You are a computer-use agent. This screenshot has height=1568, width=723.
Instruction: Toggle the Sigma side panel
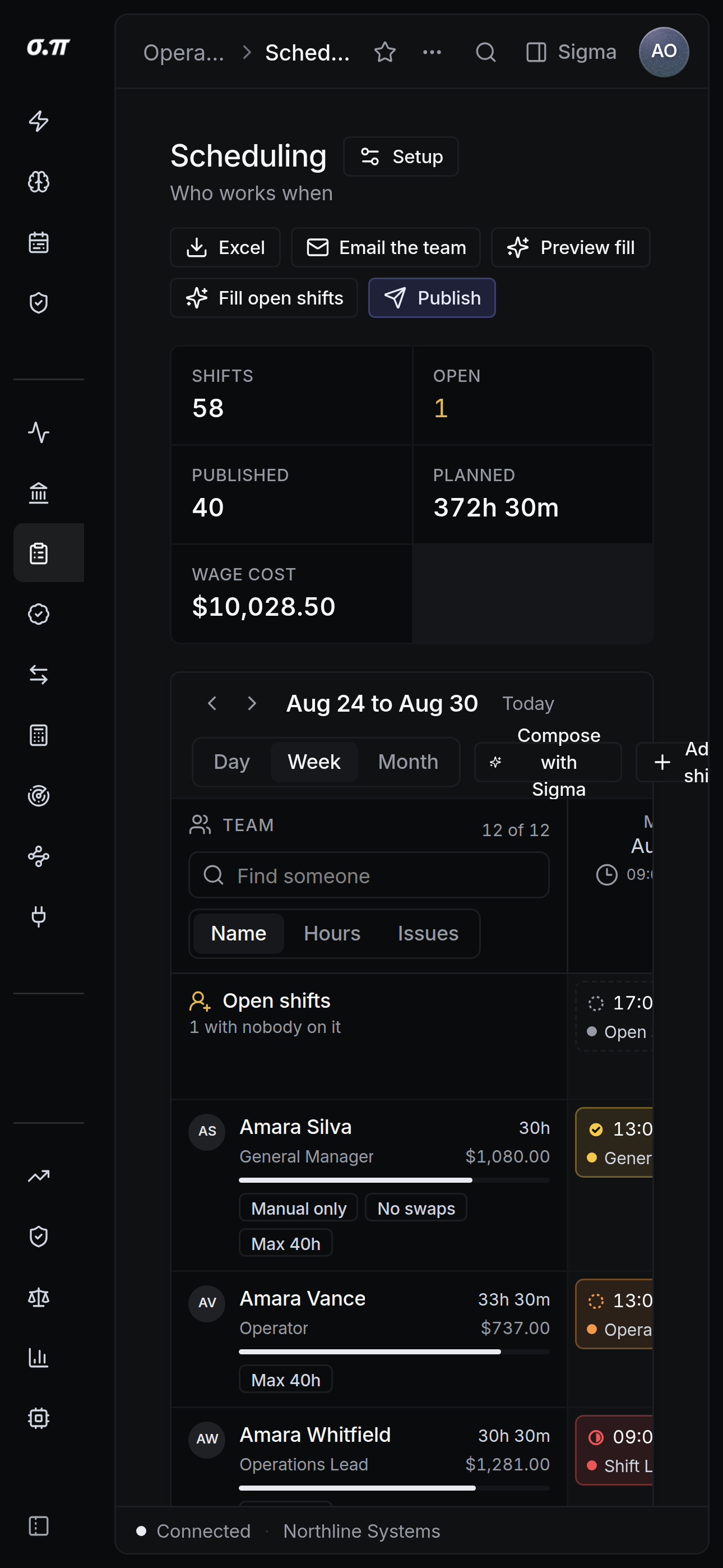[571, 52]
